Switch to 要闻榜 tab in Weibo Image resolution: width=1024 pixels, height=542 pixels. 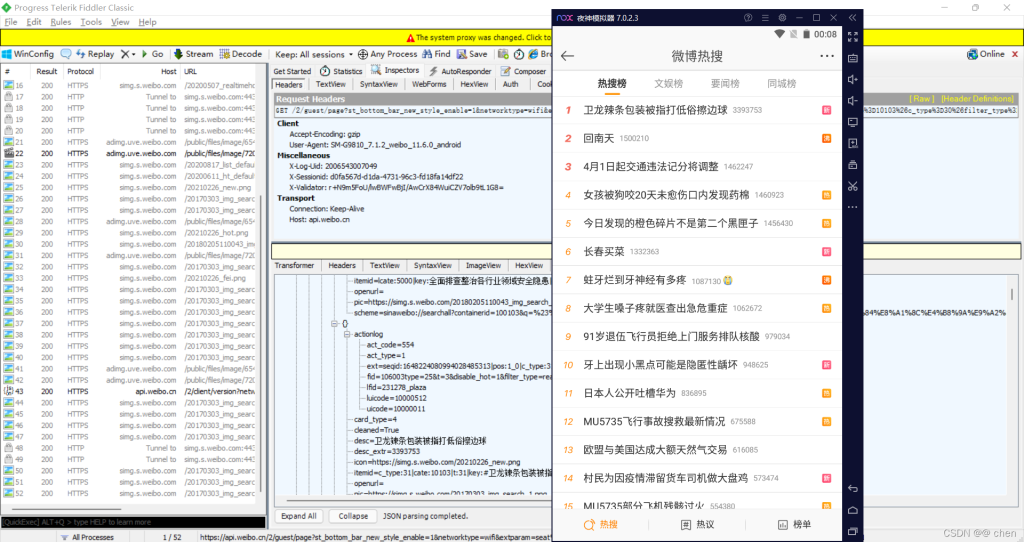click(725, 84)
